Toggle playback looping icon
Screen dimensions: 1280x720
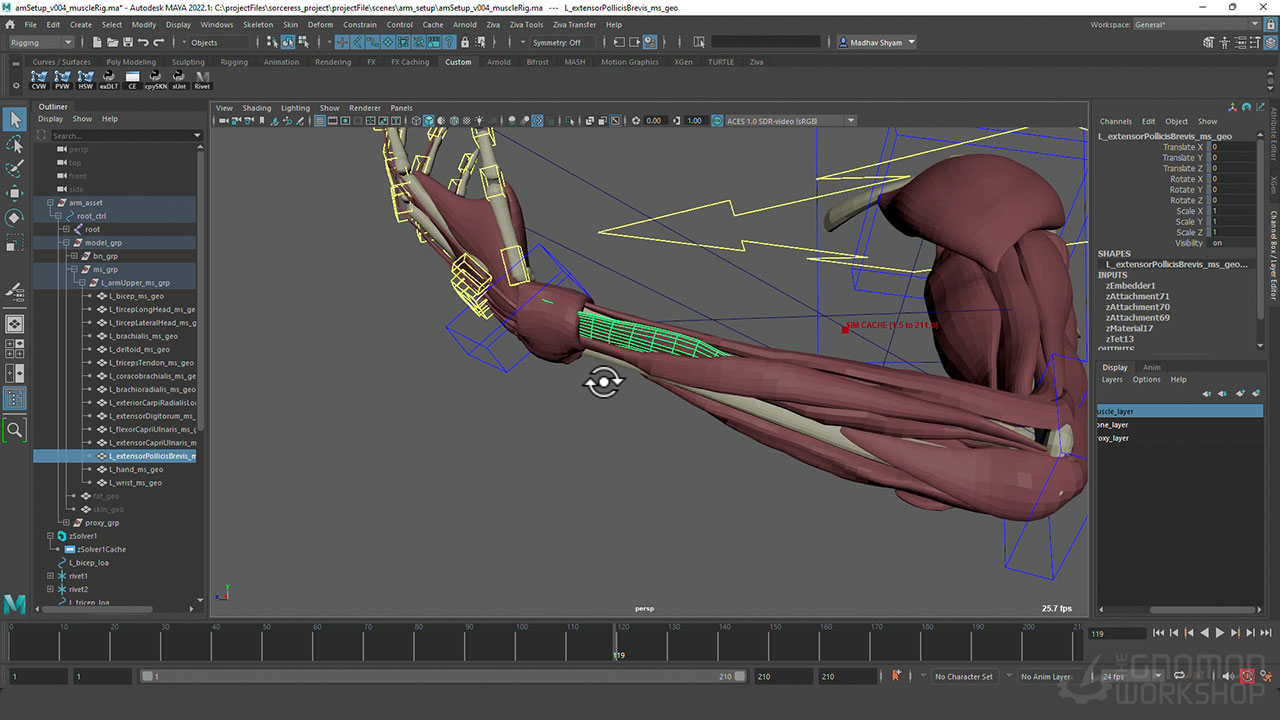(x=1179, y=677)
